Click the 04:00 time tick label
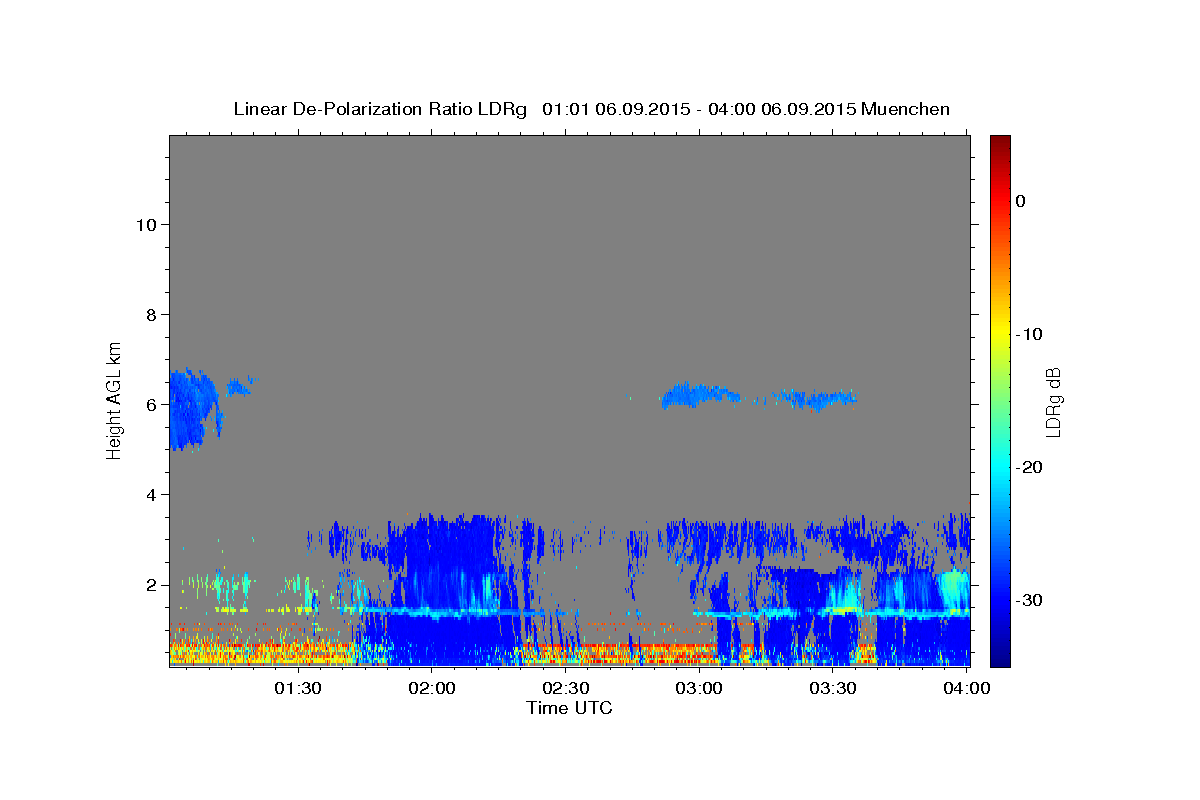The width and height of the screenshot is (1200, 800). tap(966, 688)
